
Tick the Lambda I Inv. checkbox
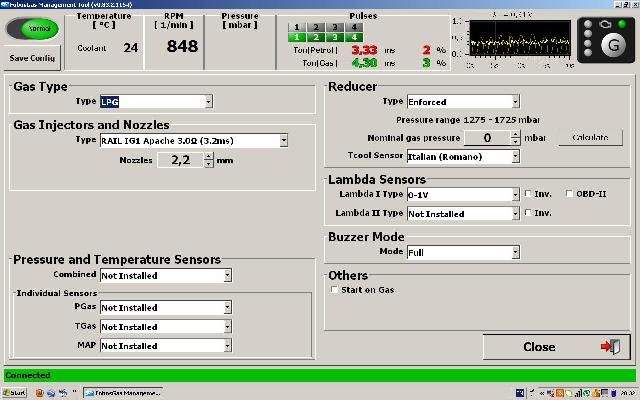[x=528, y=194]
